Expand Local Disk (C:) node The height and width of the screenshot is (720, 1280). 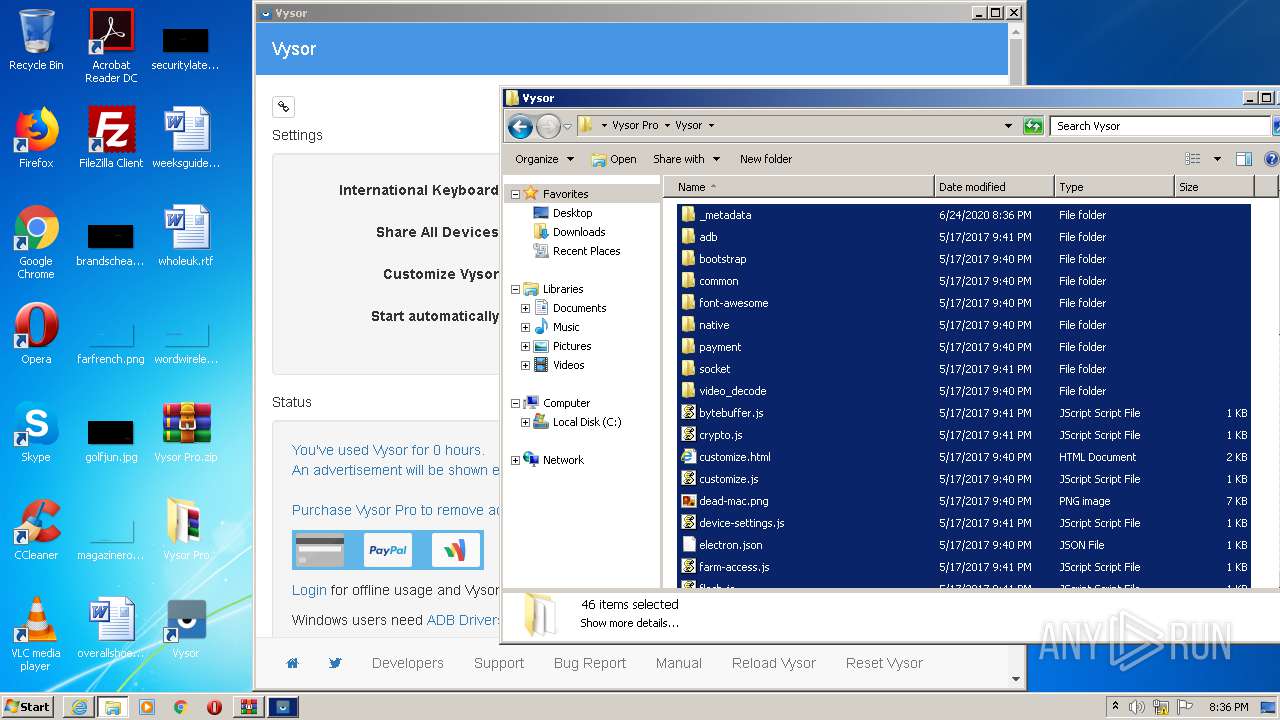pyautogui.click(x=525, y=422)
